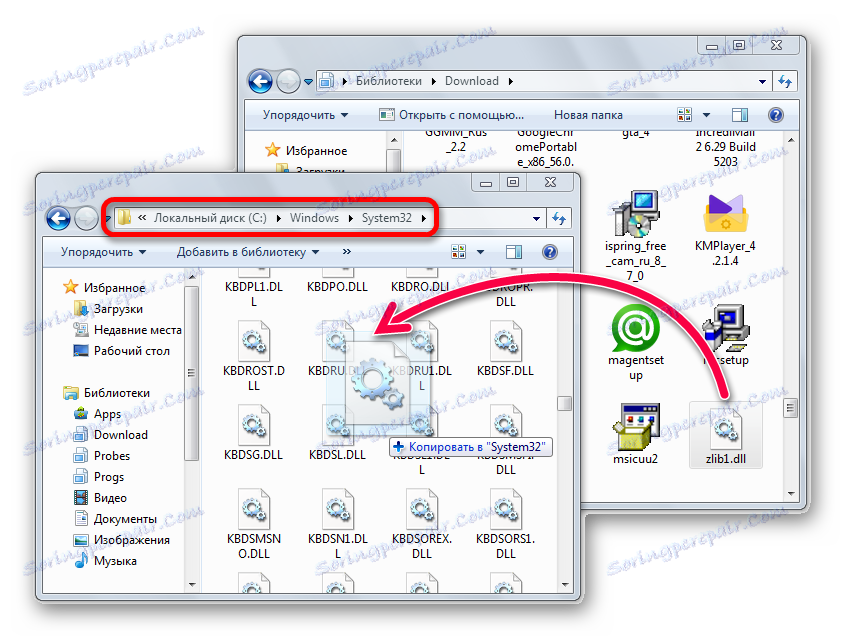Click the back navigation arrow in System32 window
The width and height of the screenshot is (844, 637).
pos(58,218)
